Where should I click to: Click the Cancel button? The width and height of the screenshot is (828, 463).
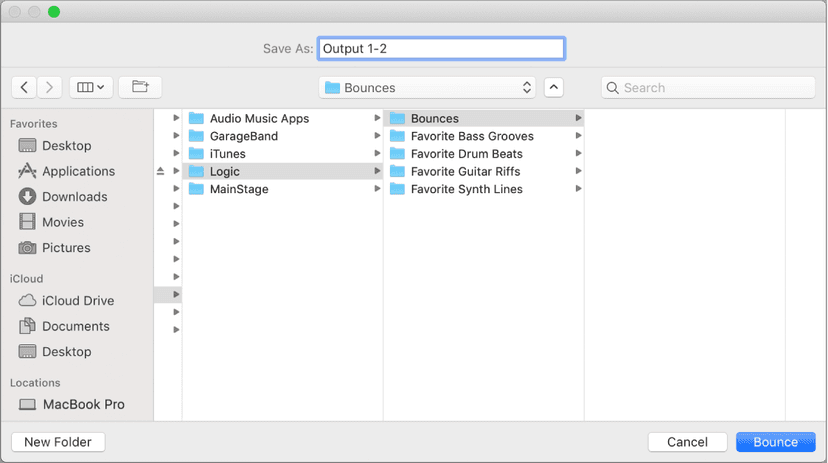(x=687, y=442)
